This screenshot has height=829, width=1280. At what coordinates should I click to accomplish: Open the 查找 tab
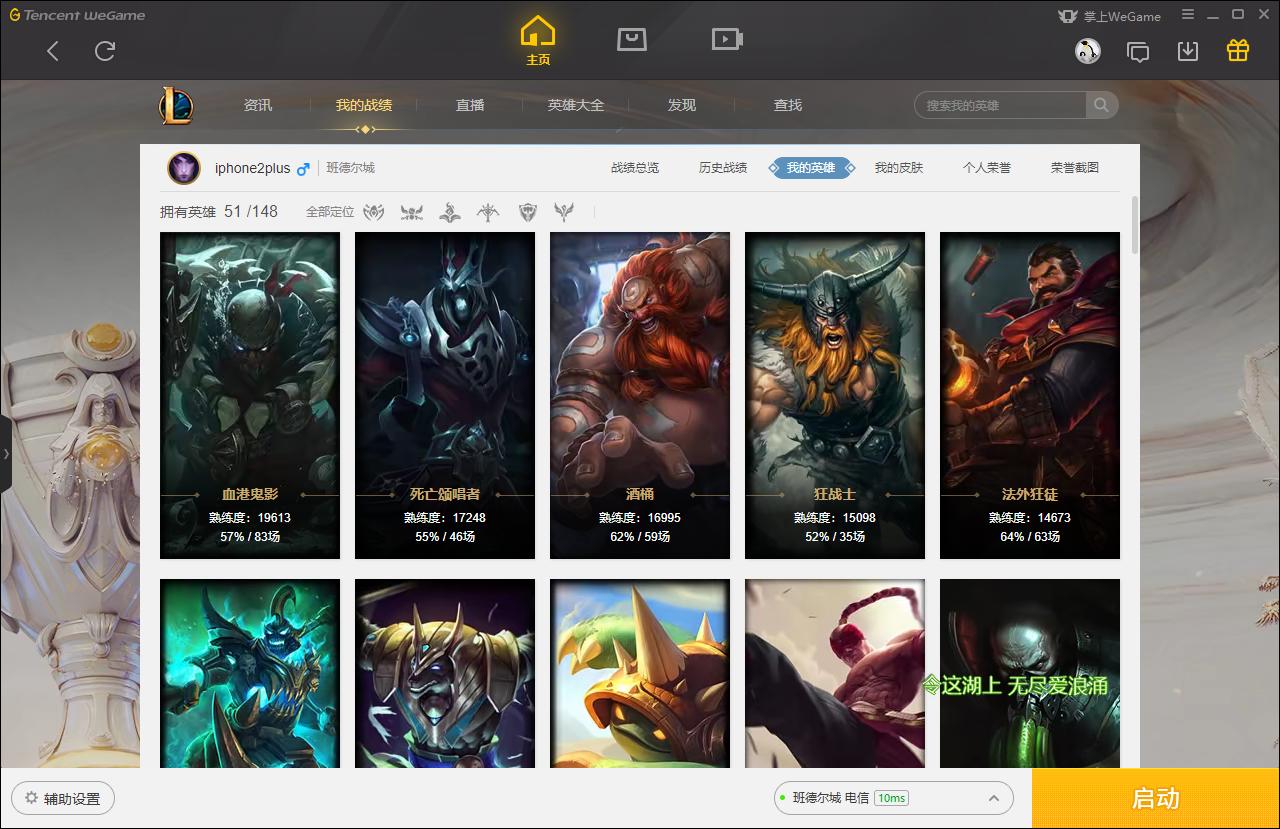point(788,105)
